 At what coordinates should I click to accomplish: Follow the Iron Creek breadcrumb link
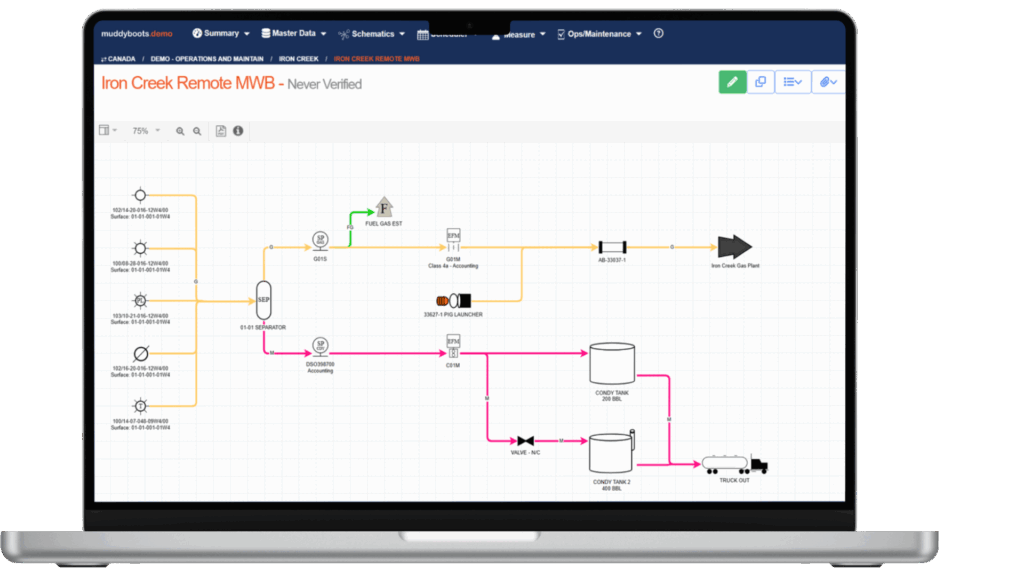[x=298, y=59]
